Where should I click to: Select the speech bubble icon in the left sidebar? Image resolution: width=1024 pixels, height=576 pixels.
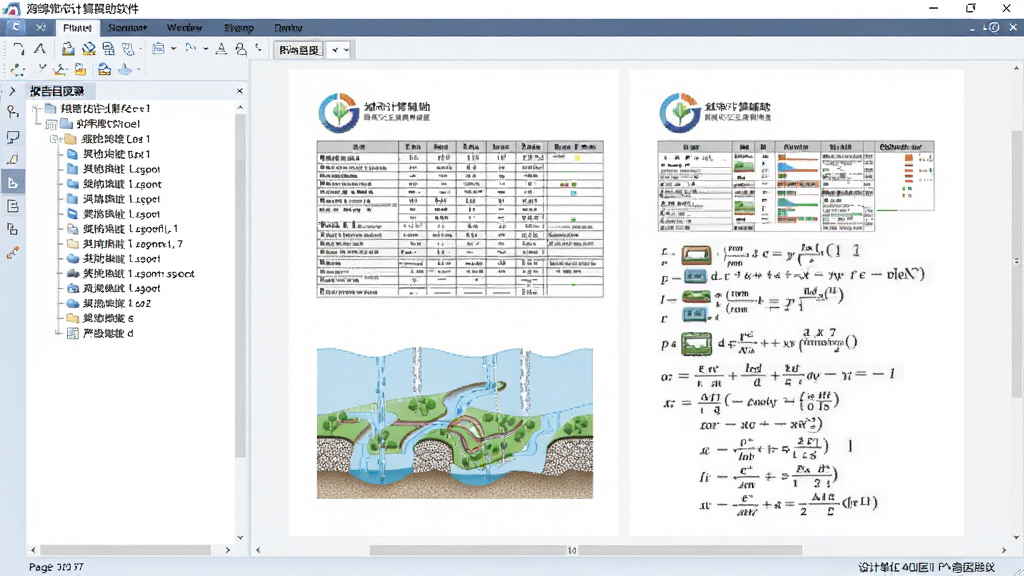(12, 136)
